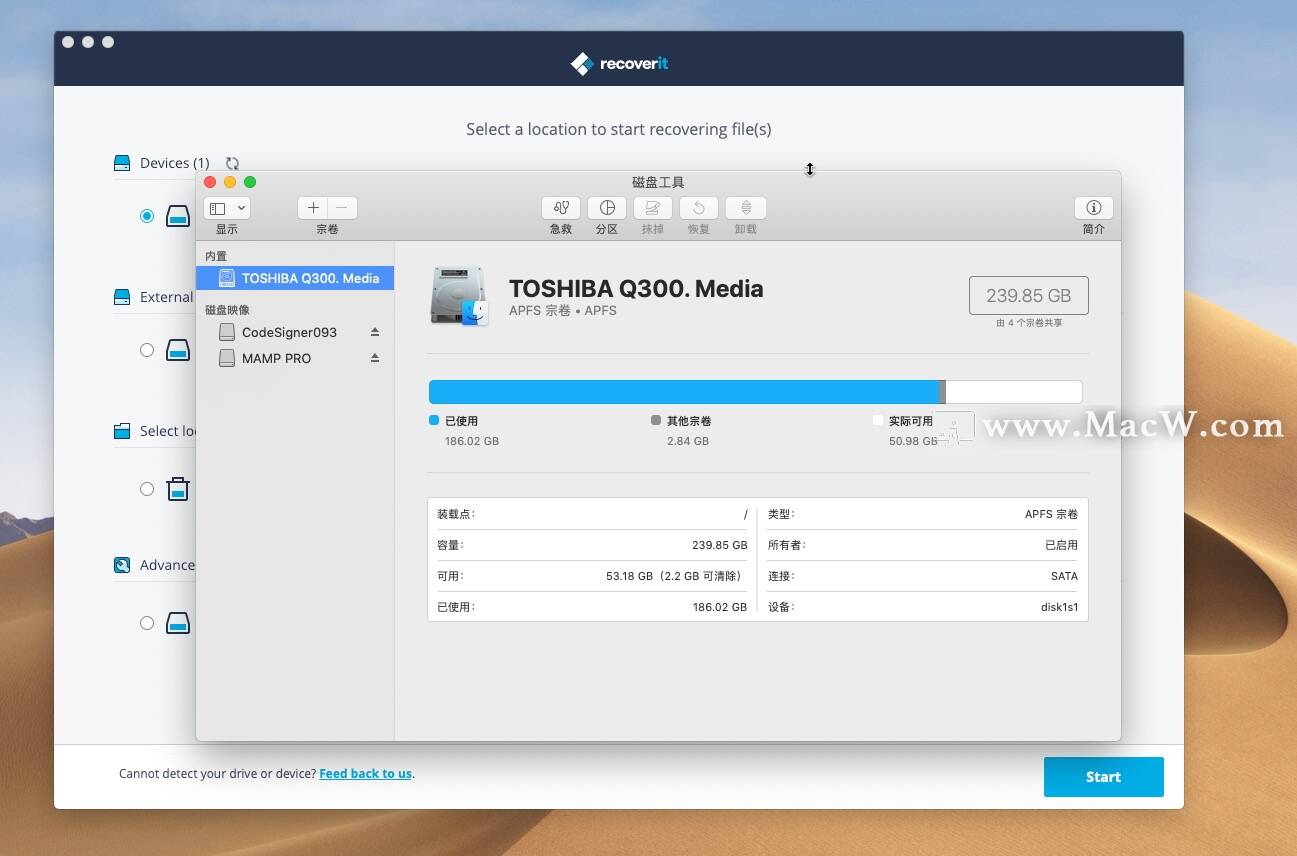Click the 装载点 mount point row

tap(592, 514)
